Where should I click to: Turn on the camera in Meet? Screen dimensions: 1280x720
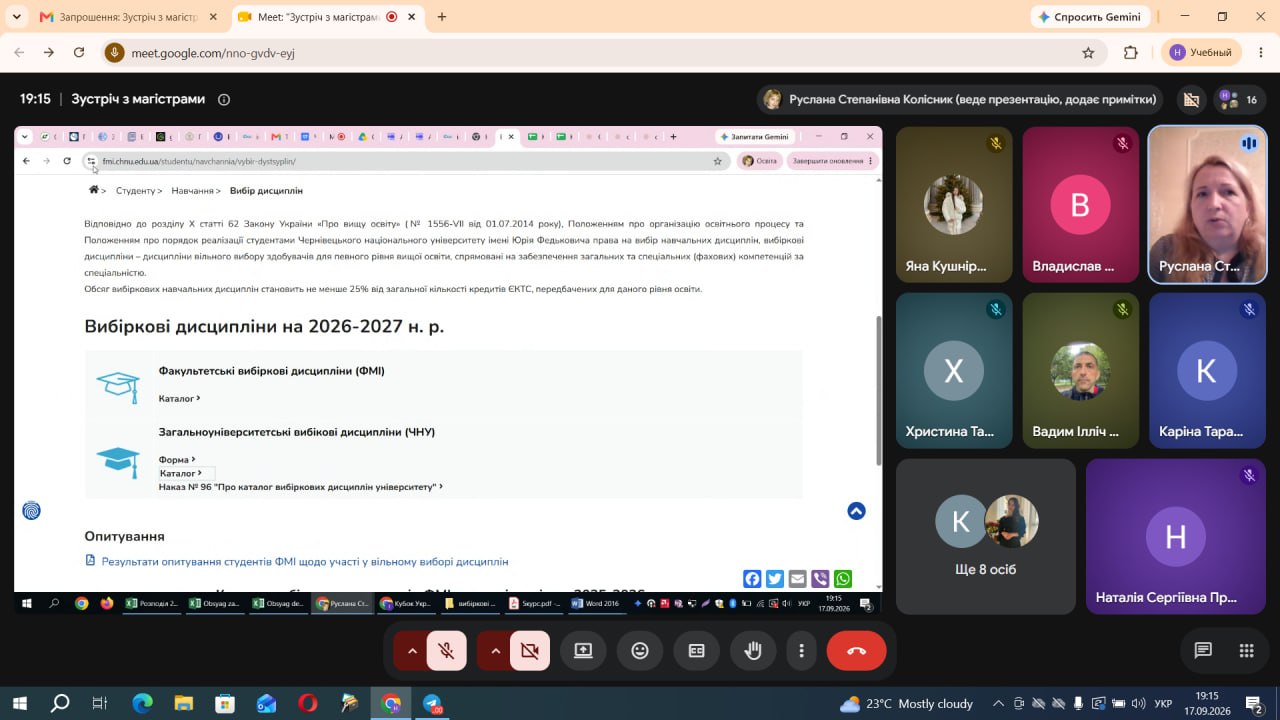(x=530, y=651)
